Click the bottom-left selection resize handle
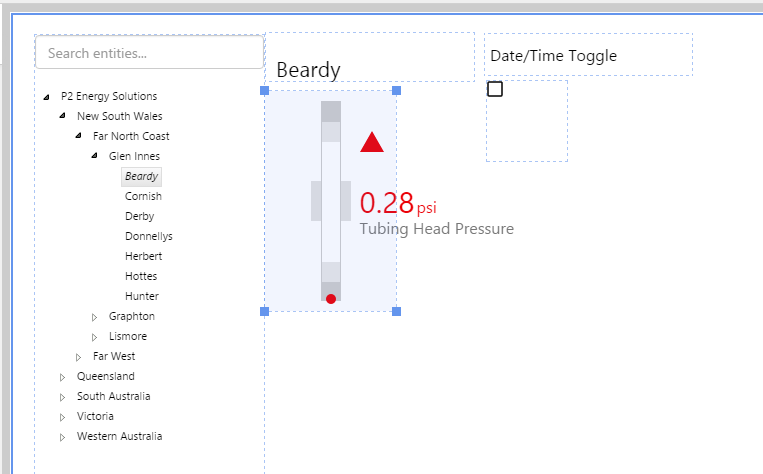Image resolution: width=763 pixels, height=474 pixels. [265, 312]
